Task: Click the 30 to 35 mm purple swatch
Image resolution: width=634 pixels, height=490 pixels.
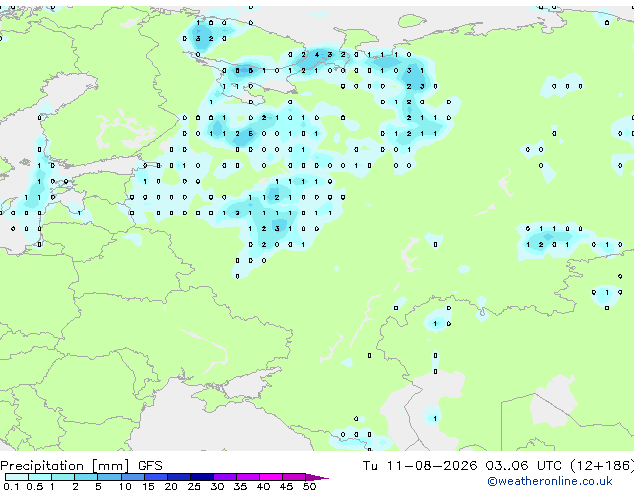Action: pyautogui.click(x=225, y=477)
